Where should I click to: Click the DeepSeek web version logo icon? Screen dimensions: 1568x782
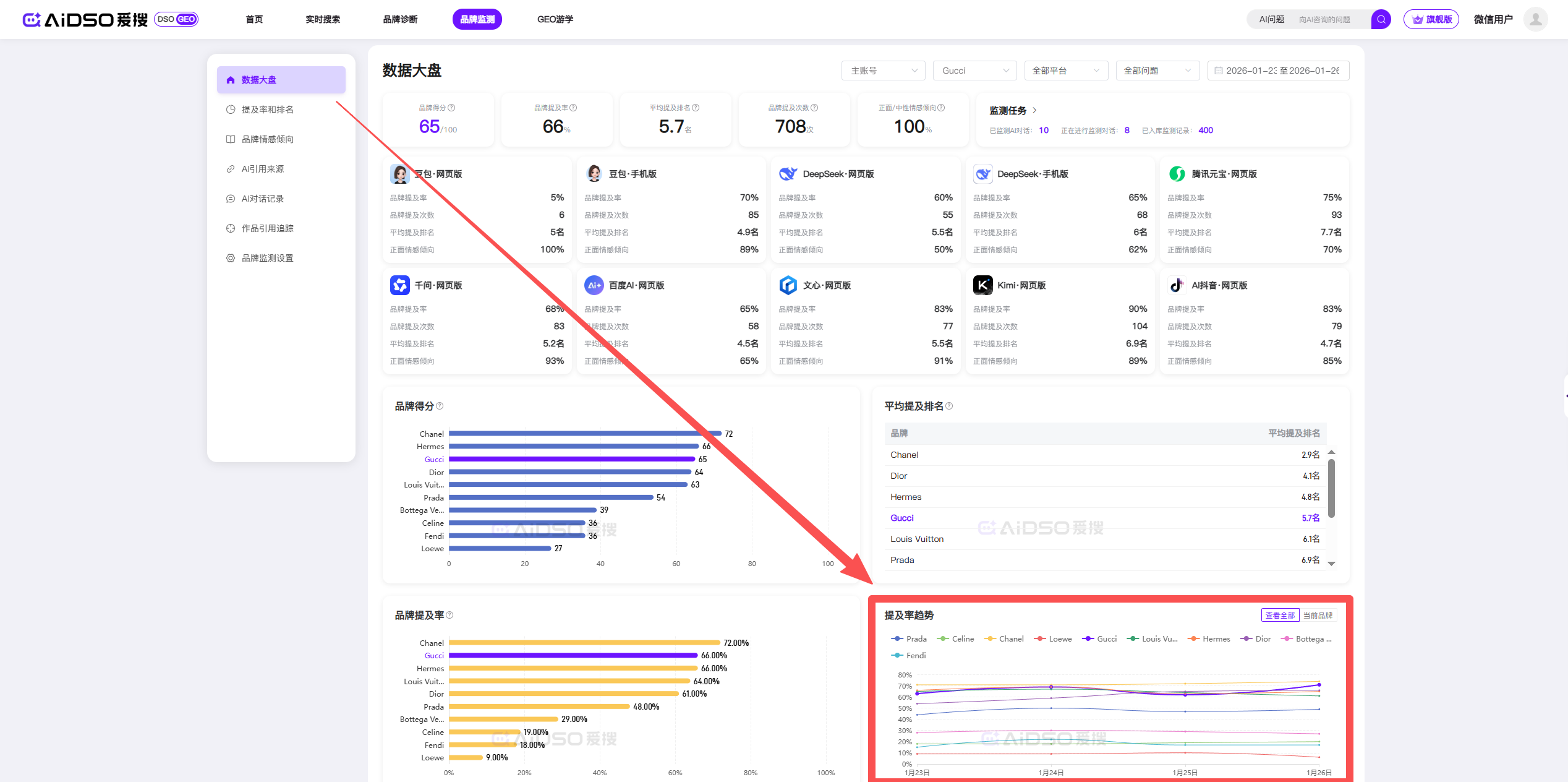788,174
